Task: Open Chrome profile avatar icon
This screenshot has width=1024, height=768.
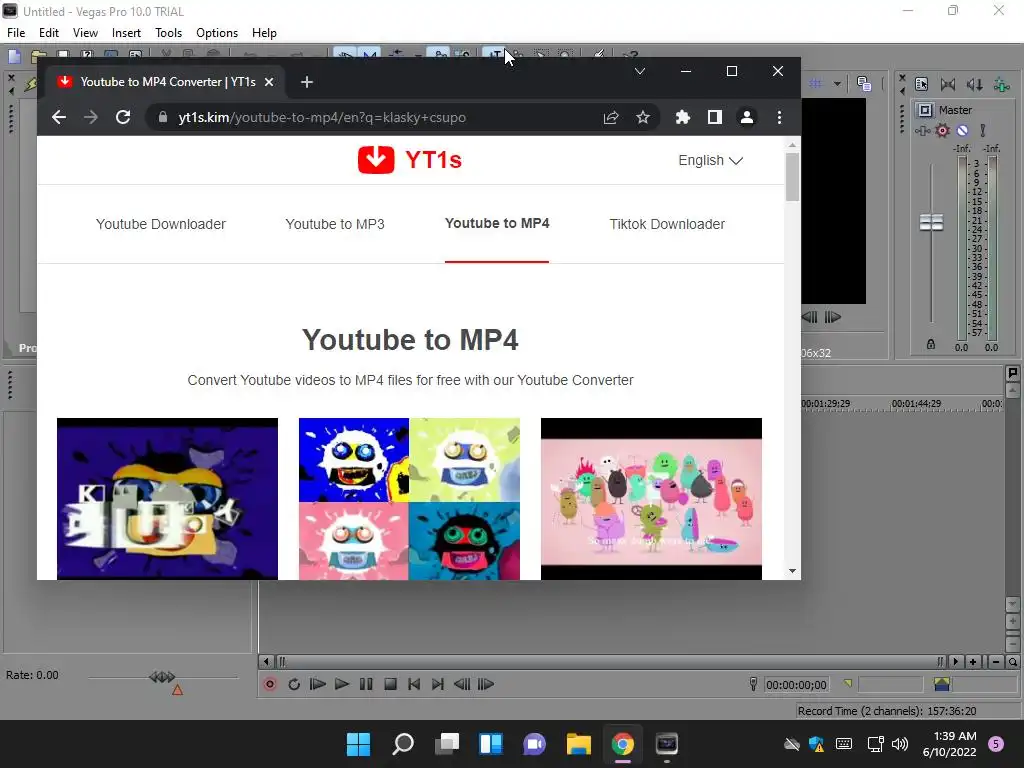Action: tap(746, 118)
